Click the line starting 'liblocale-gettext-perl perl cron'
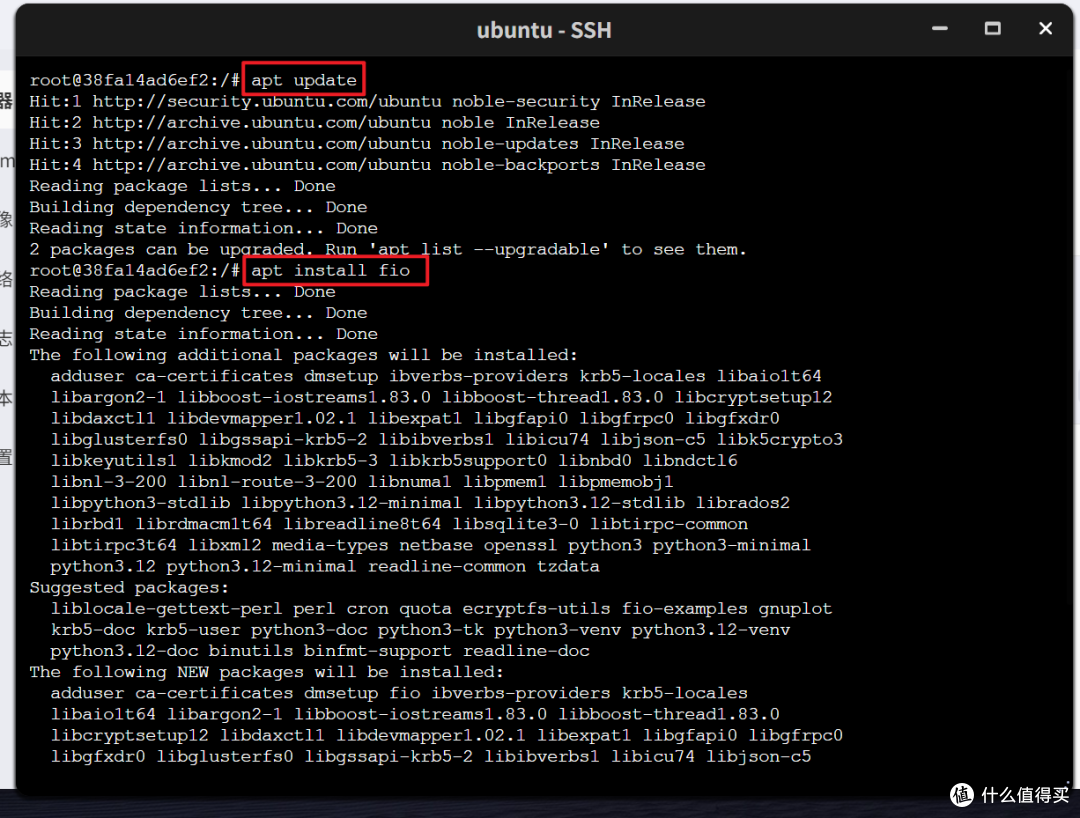Viewport: 1080px width, 818px height. pos(442,609)
